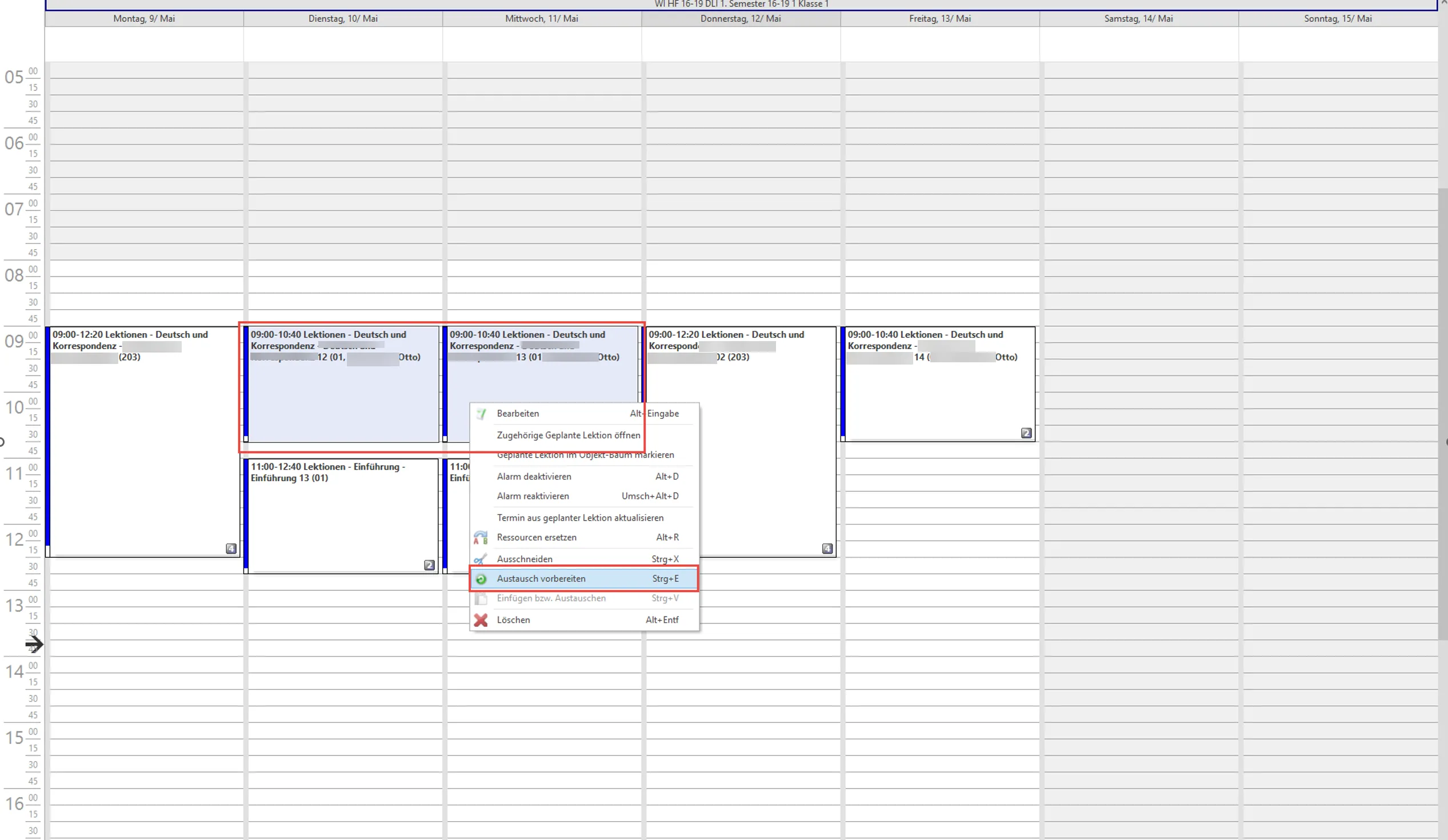Click the green Austausch vorbereiten icon

481,579
